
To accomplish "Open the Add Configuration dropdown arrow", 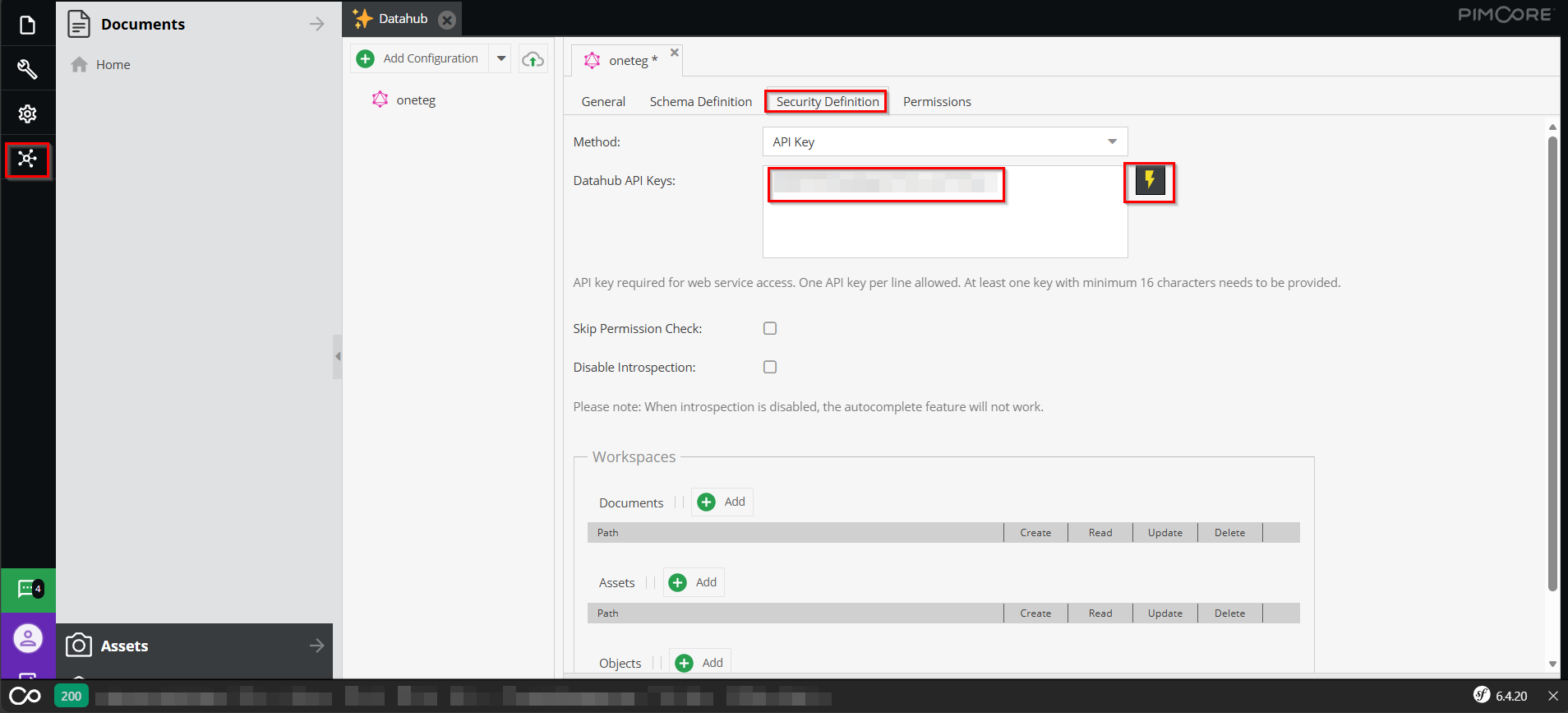I will click(501, 58).
